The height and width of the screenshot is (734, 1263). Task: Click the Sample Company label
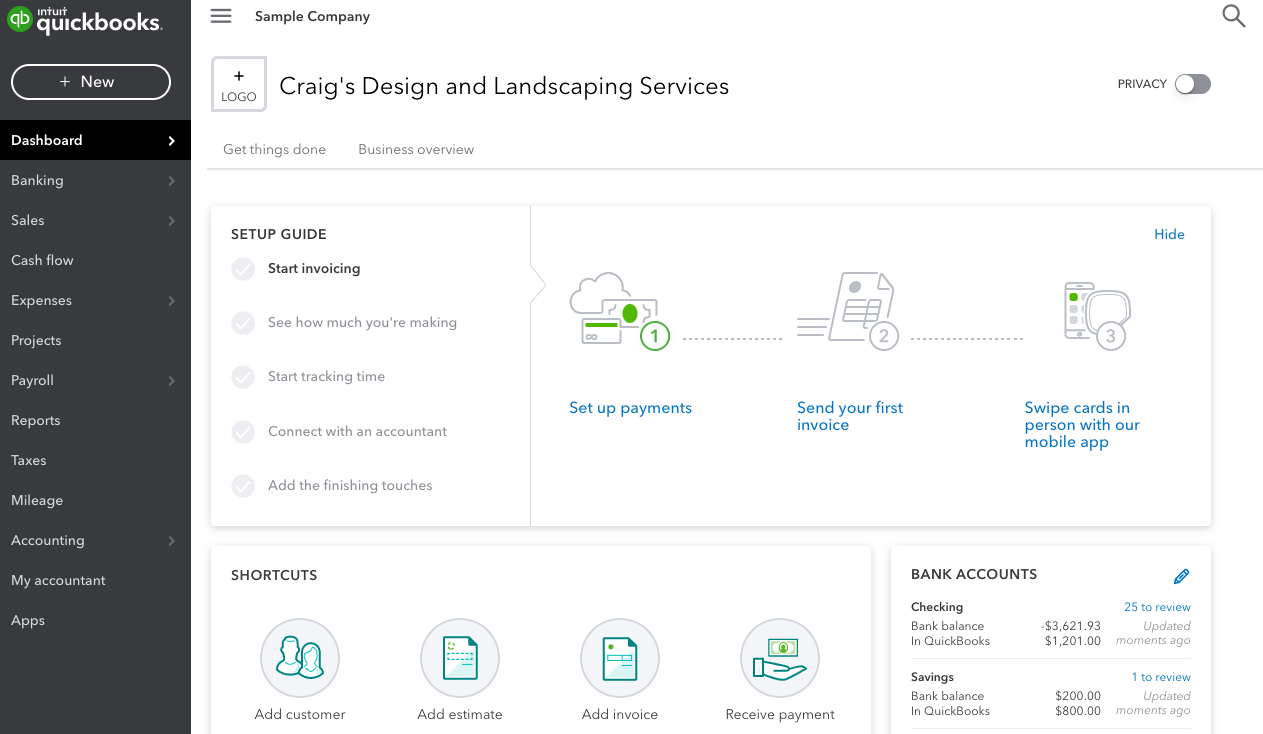(x=312, y=17)
